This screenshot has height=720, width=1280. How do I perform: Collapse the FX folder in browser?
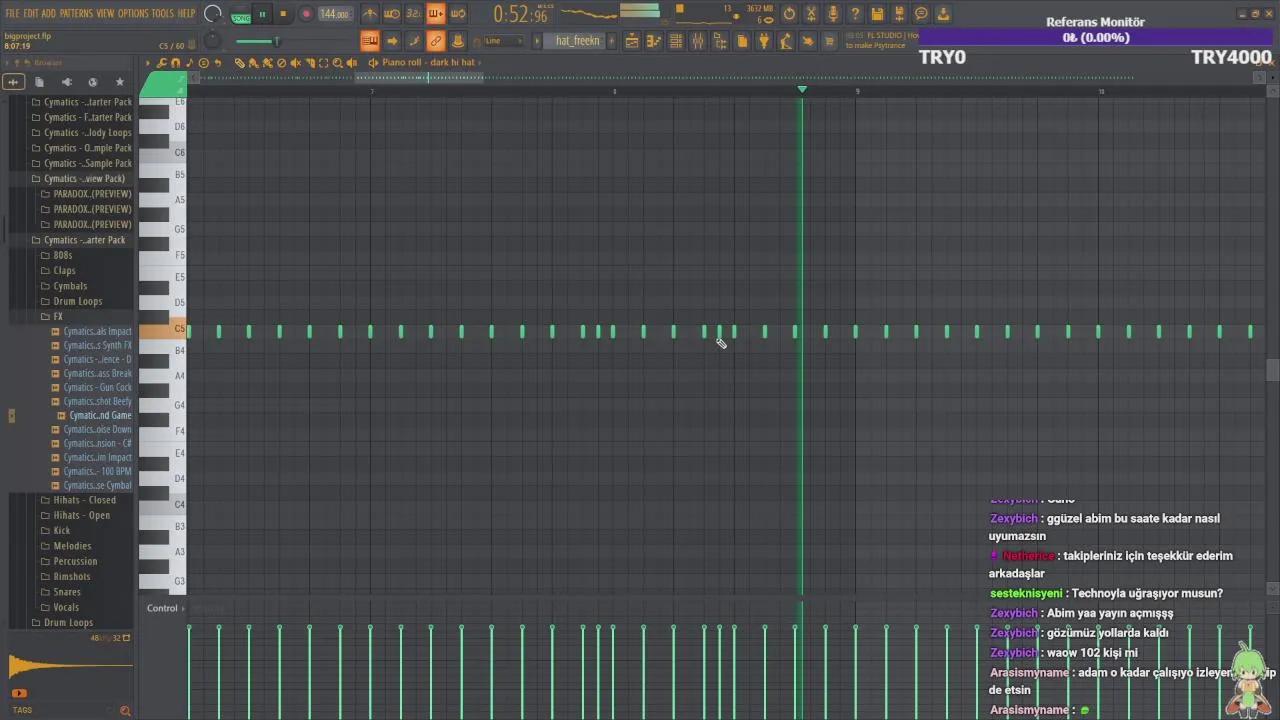pos(58,316)
